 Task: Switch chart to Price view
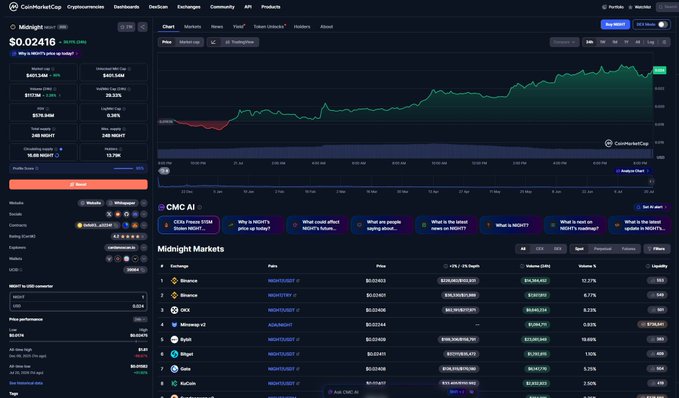tap(167, 42)
